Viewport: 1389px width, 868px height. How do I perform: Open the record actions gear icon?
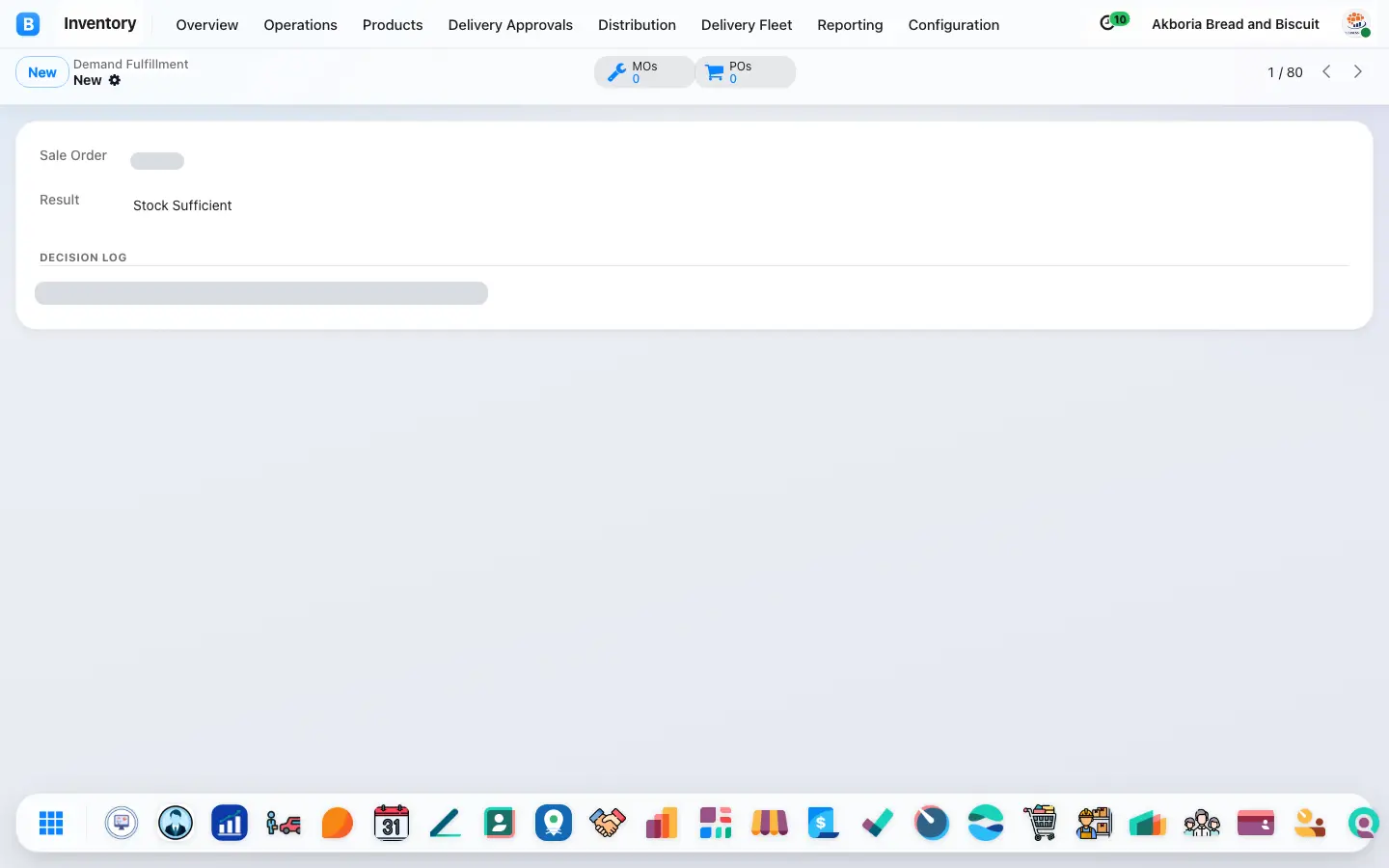[x=115, y=80]
